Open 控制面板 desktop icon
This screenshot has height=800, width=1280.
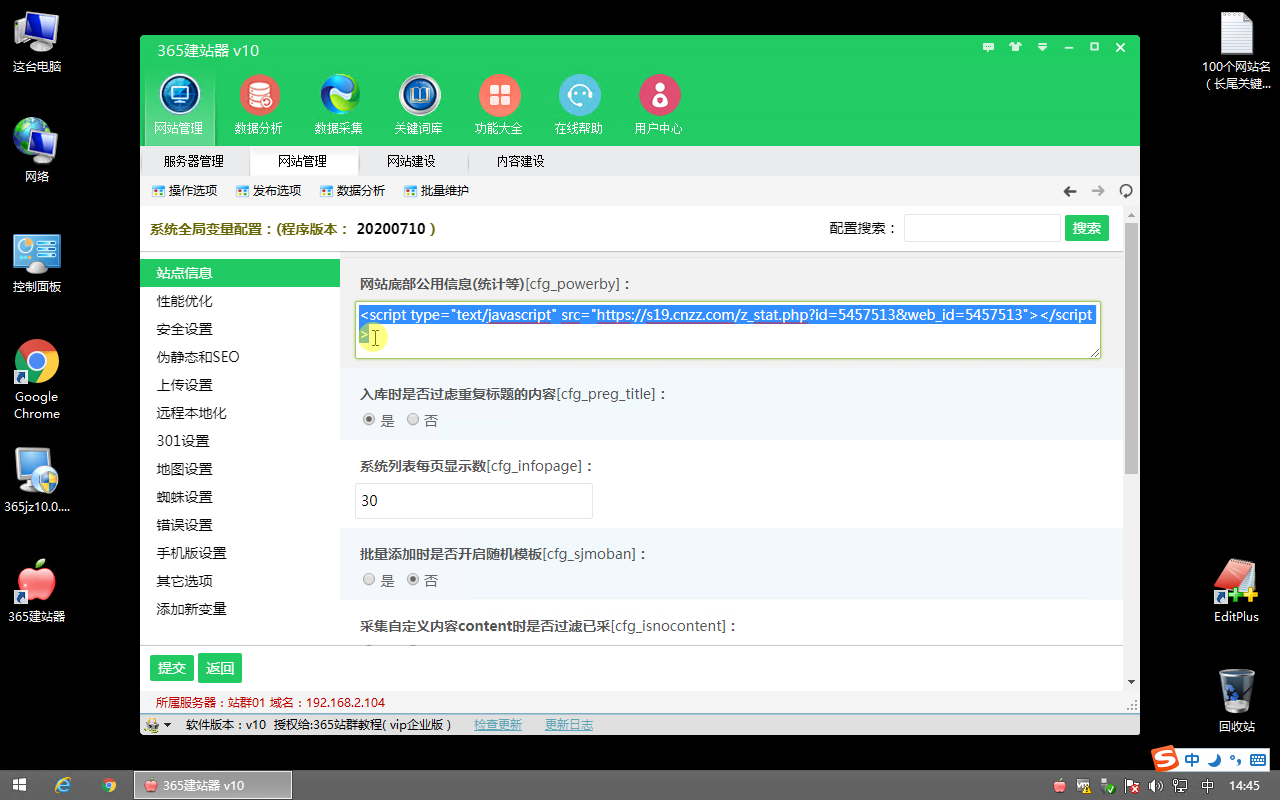pos(37,263)
